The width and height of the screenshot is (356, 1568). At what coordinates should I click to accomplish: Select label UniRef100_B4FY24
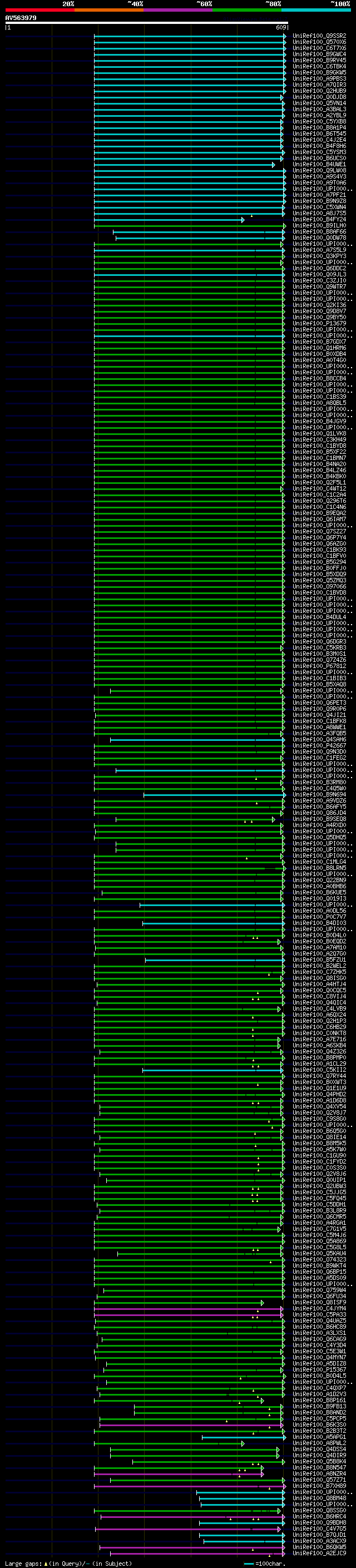click(x=319, y=220)
